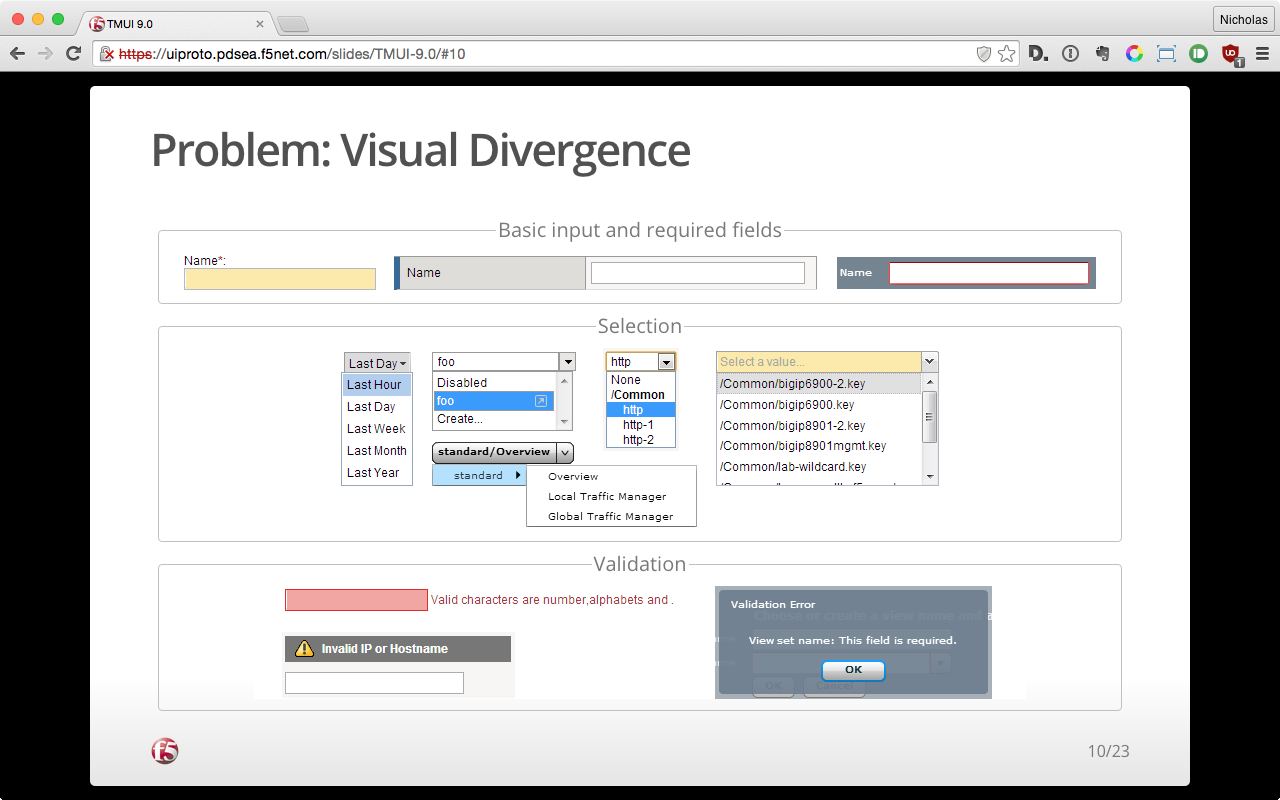
Task: Click the F5 logo on slide
Action: (165, 751)
